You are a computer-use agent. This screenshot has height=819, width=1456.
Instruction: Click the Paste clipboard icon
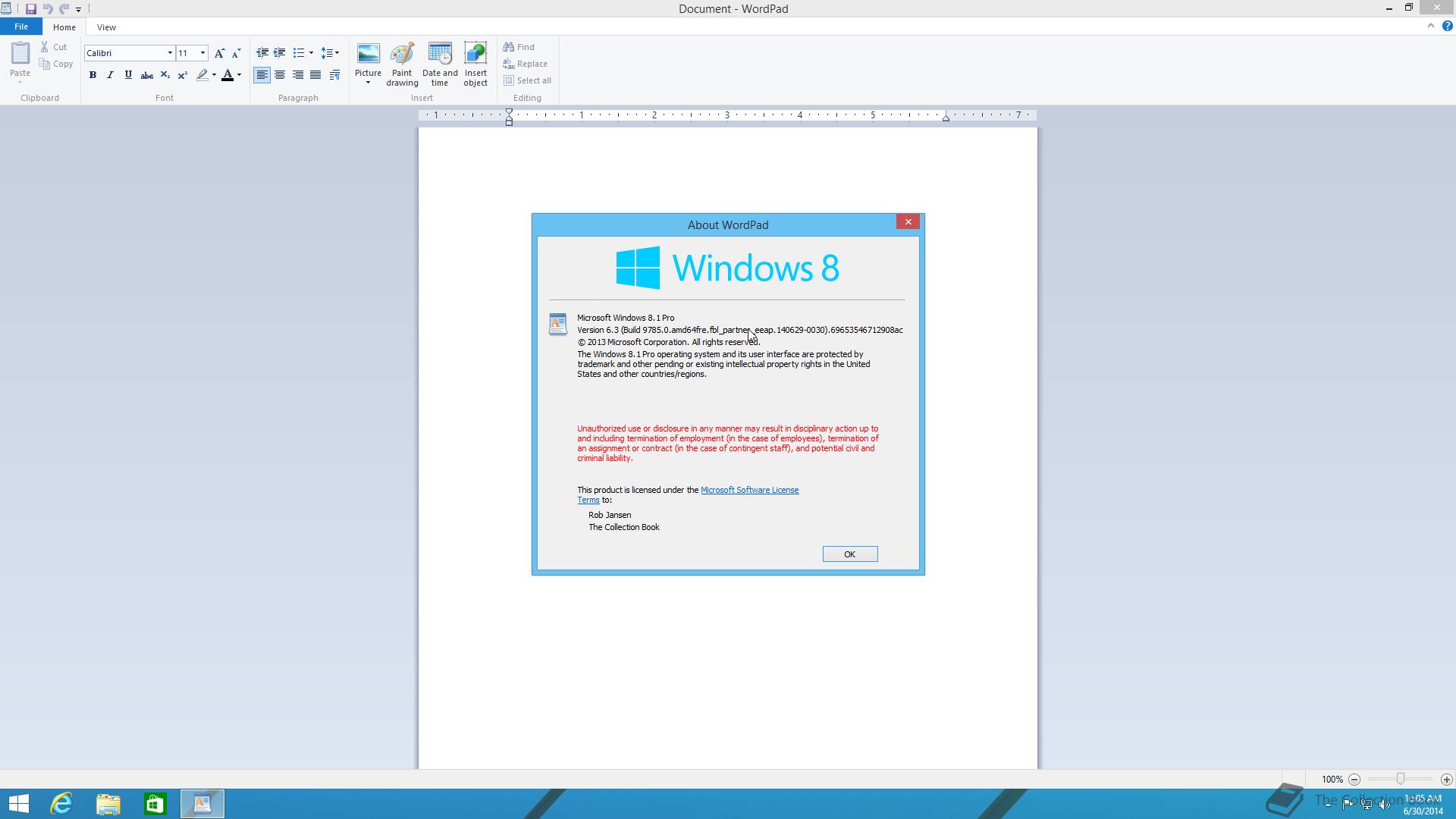20,53
